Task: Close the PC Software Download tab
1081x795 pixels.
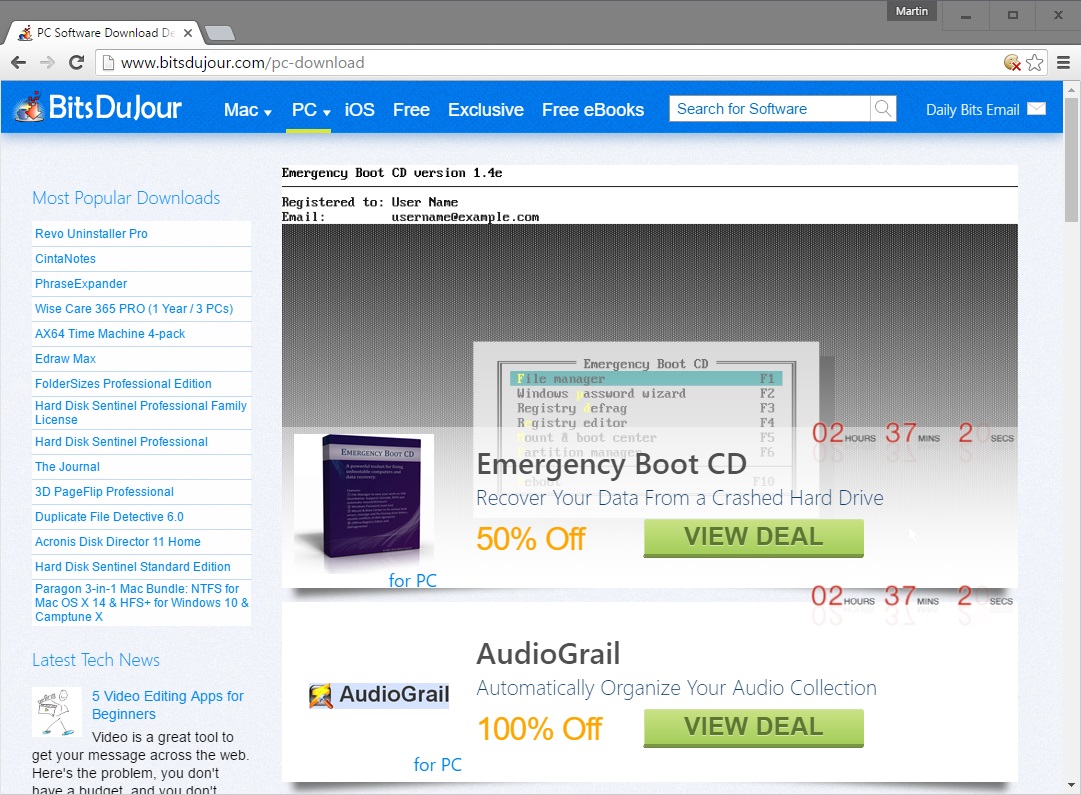Action: point(188,32)
